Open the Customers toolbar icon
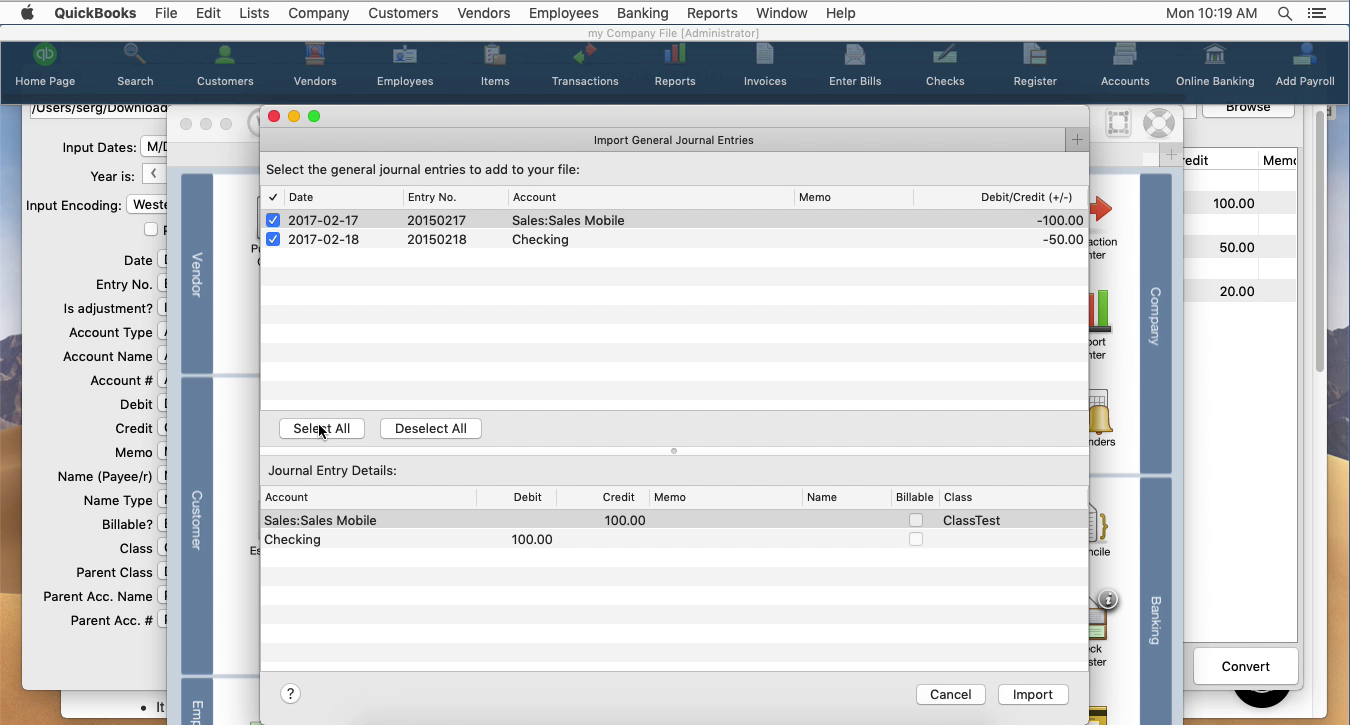This screenshot has width=1350, height=725. coord(225,66)
